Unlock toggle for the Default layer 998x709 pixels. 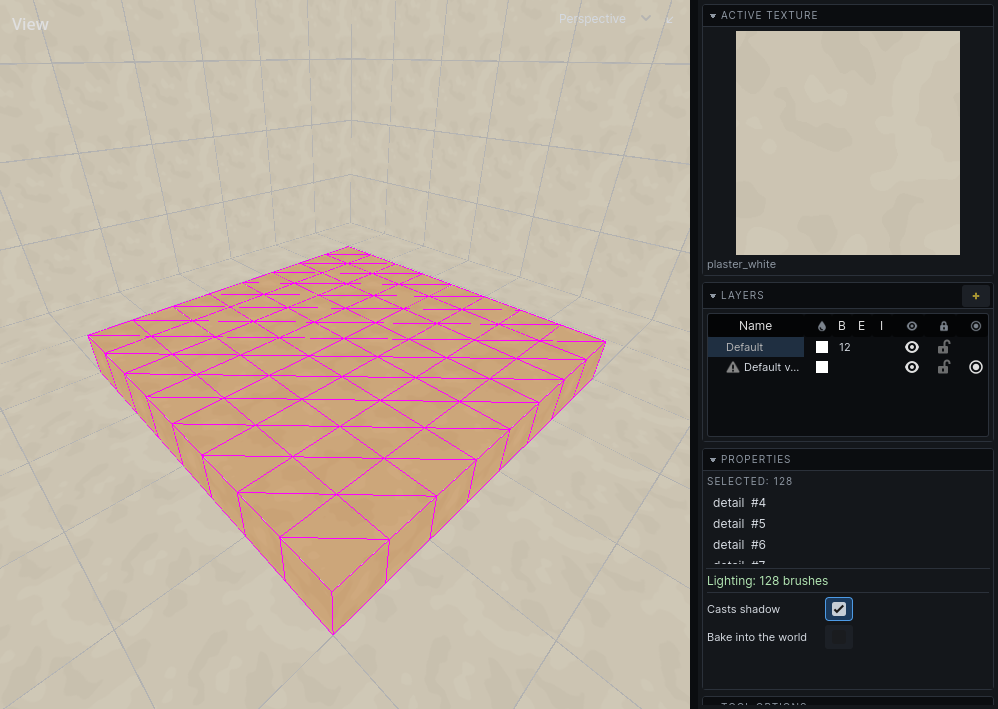coord(944,347)
